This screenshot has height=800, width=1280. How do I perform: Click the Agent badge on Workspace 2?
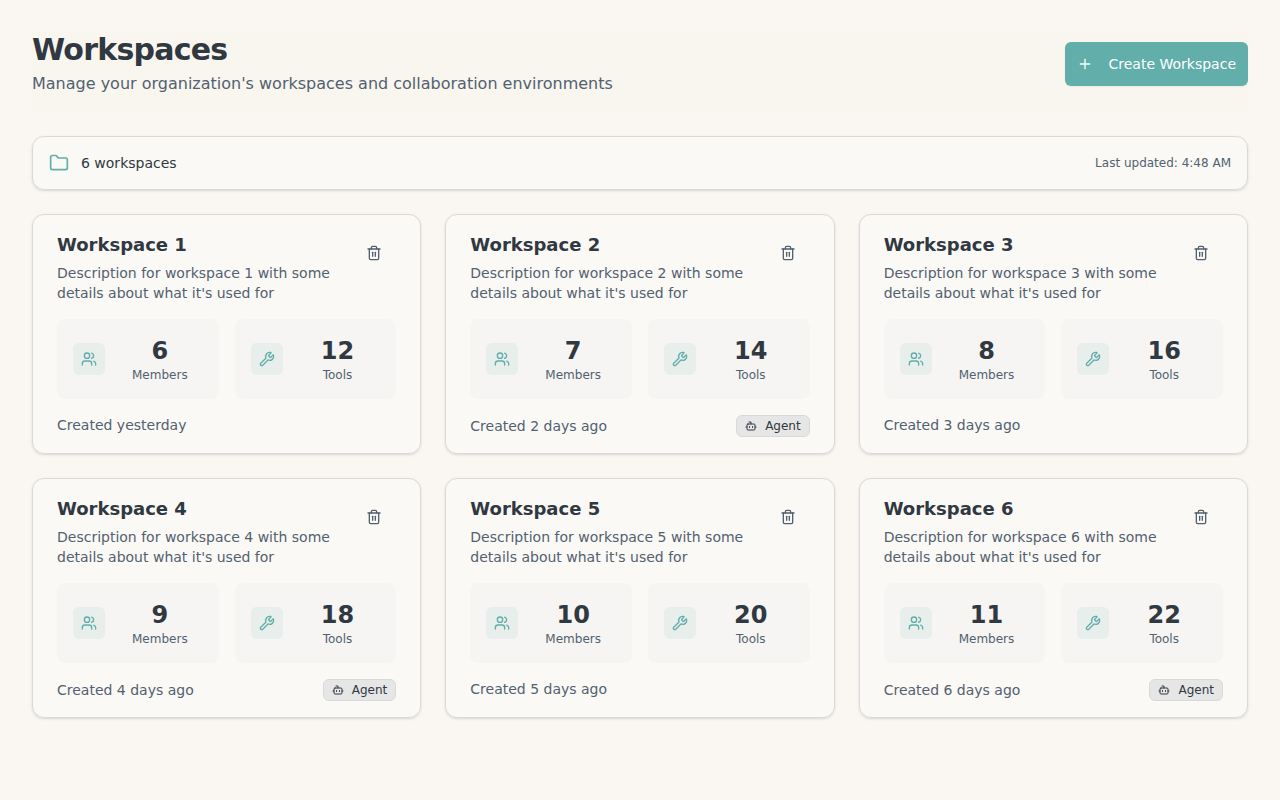772,425
